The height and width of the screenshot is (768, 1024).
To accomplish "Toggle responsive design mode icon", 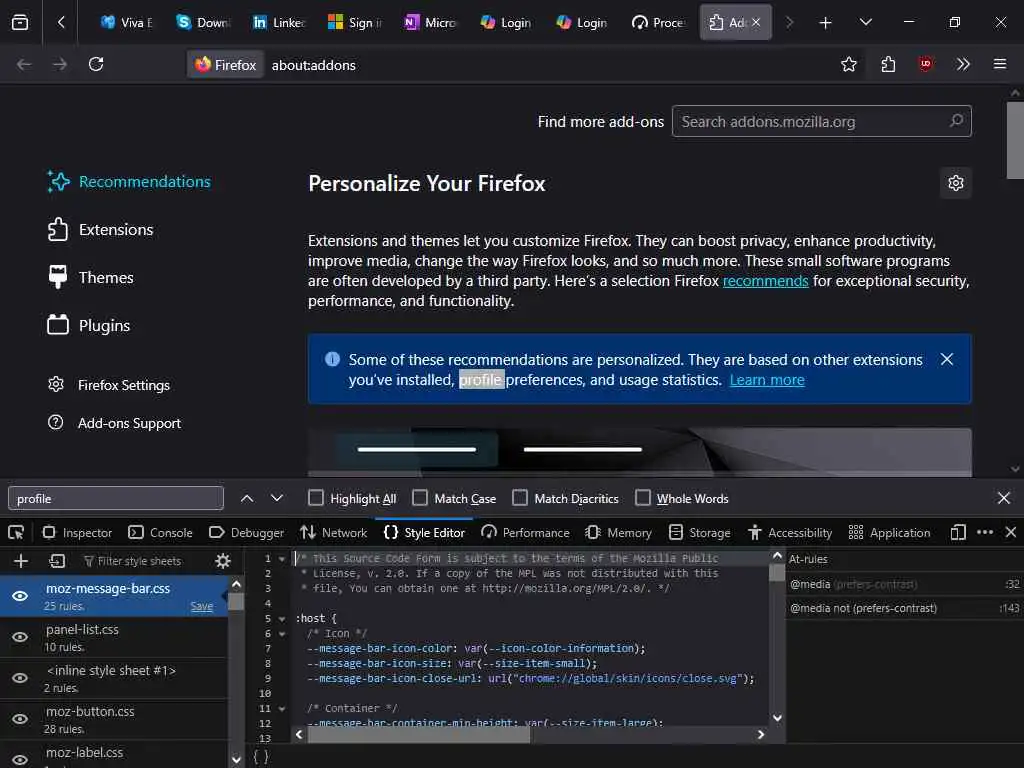I will coord(958,532).
